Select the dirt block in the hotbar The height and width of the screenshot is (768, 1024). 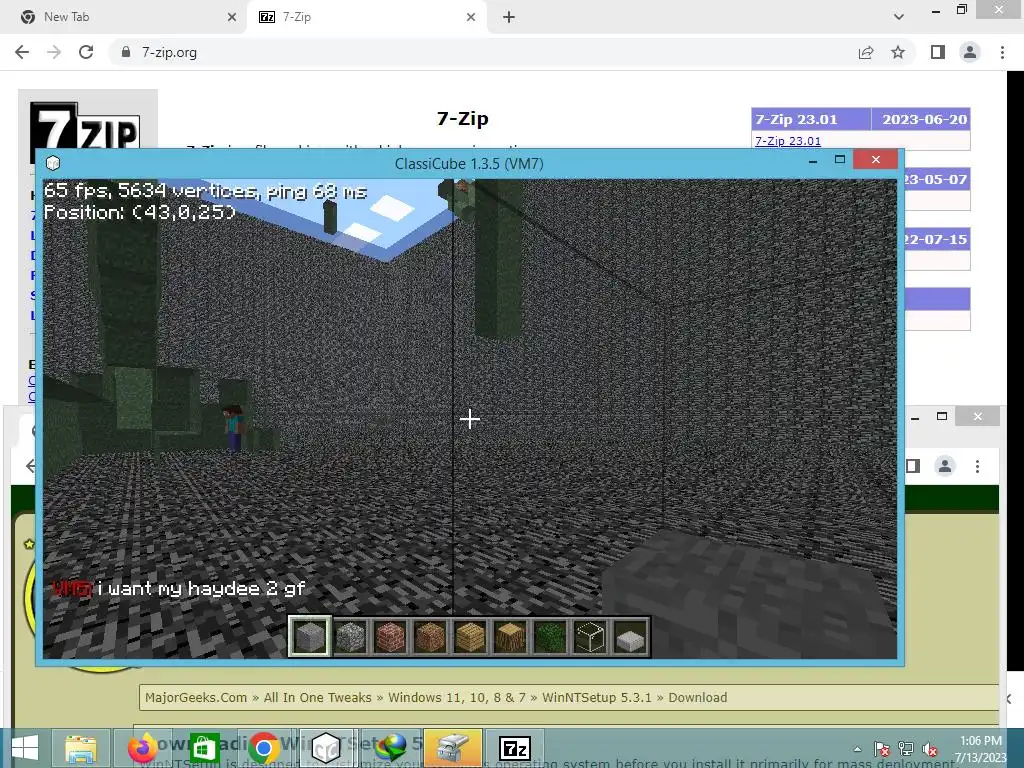pos(430,637)
